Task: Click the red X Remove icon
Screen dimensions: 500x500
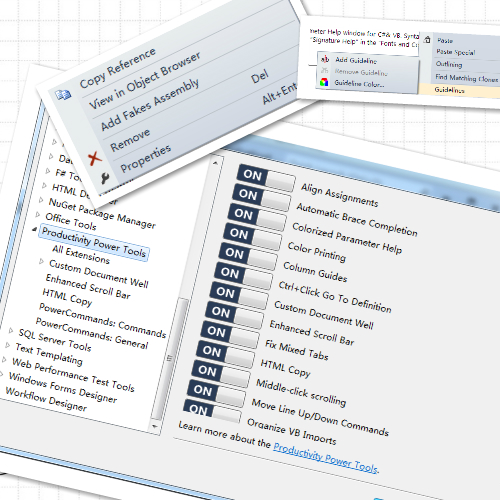Action: tap(94, 158)
